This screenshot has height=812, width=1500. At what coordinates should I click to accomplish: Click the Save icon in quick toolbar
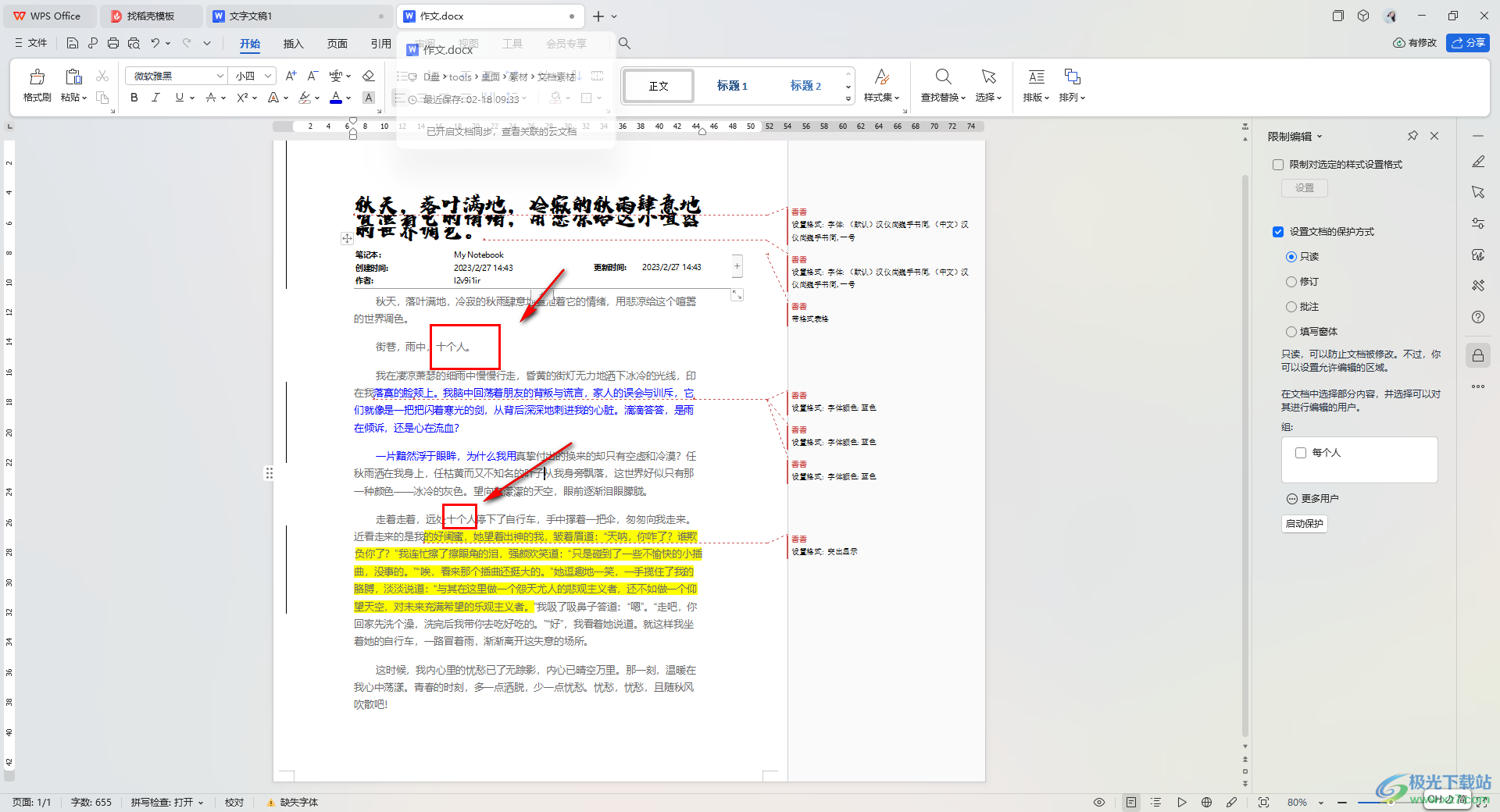pyautogui.click(x=73, y=43)
